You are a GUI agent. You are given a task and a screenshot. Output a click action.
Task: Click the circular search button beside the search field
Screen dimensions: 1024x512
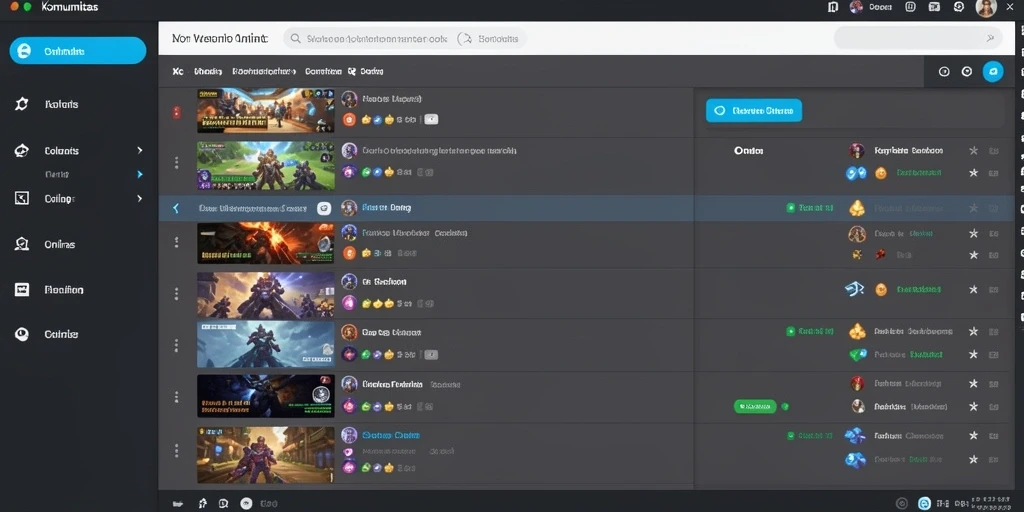[x=465, y=39]
